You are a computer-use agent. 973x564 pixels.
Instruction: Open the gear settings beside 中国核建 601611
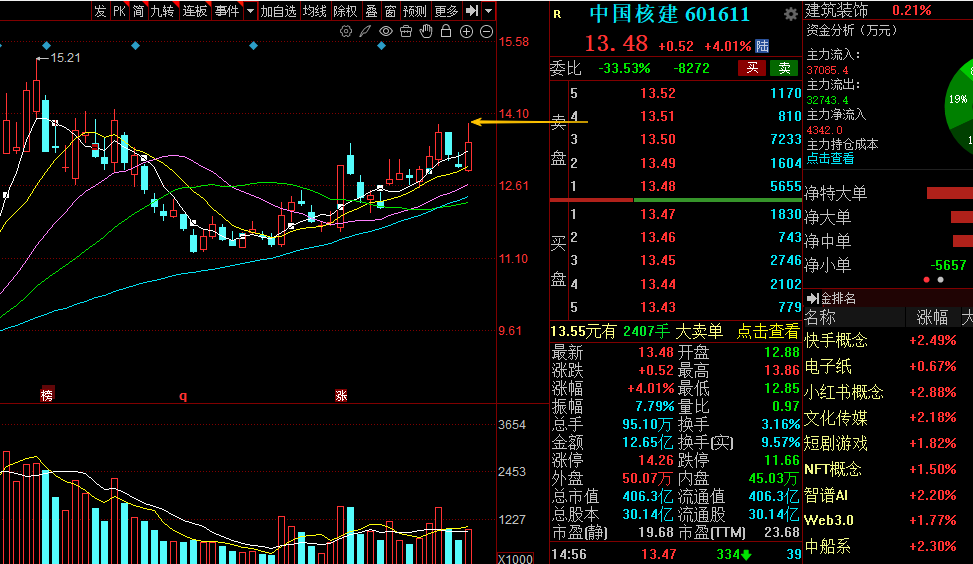(791, 14)
